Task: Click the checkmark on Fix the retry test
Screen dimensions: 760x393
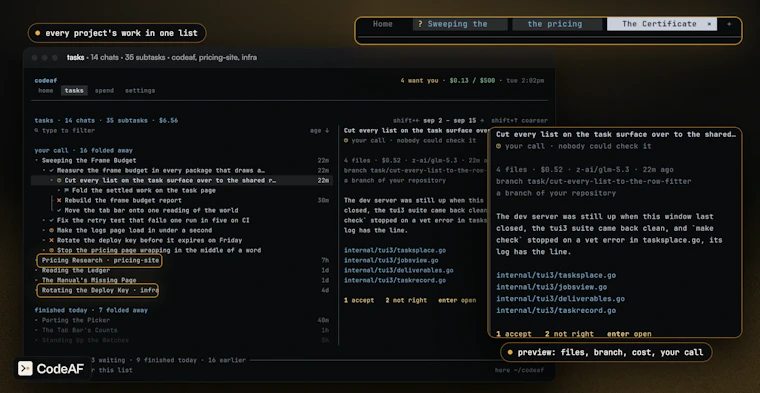Action: click(51, 220)
